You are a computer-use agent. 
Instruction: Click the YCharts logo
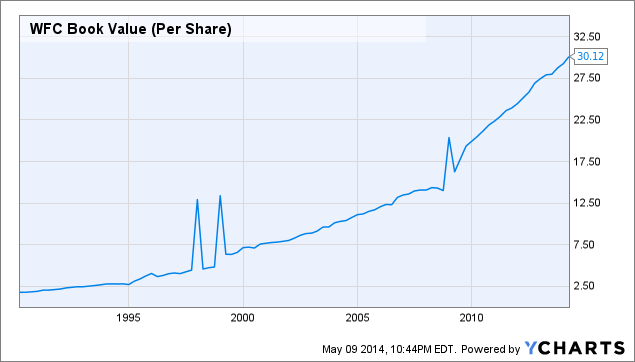tap(575, 348)
